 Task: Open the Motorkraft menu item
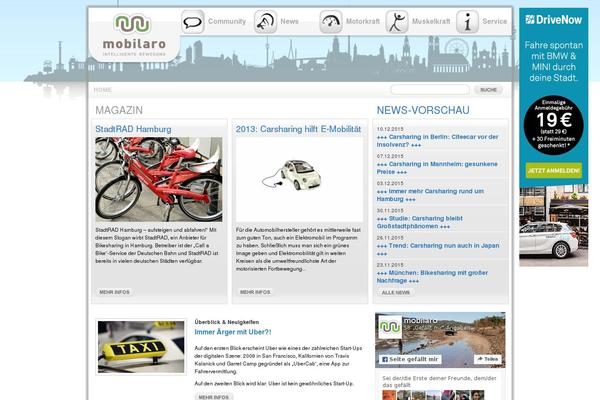point(363,21)
